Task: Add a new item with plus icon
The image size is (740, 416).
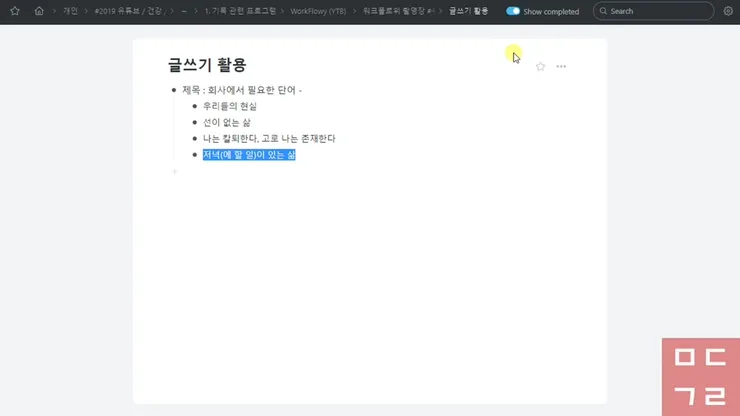Action: [175, 172]
